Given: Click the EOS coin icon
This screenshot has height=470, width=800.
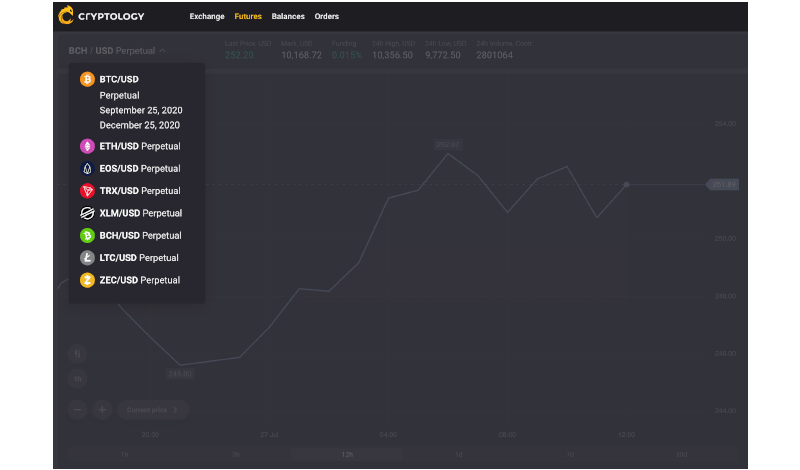Looking at the screenshot, I should click(x=87, y=168).
